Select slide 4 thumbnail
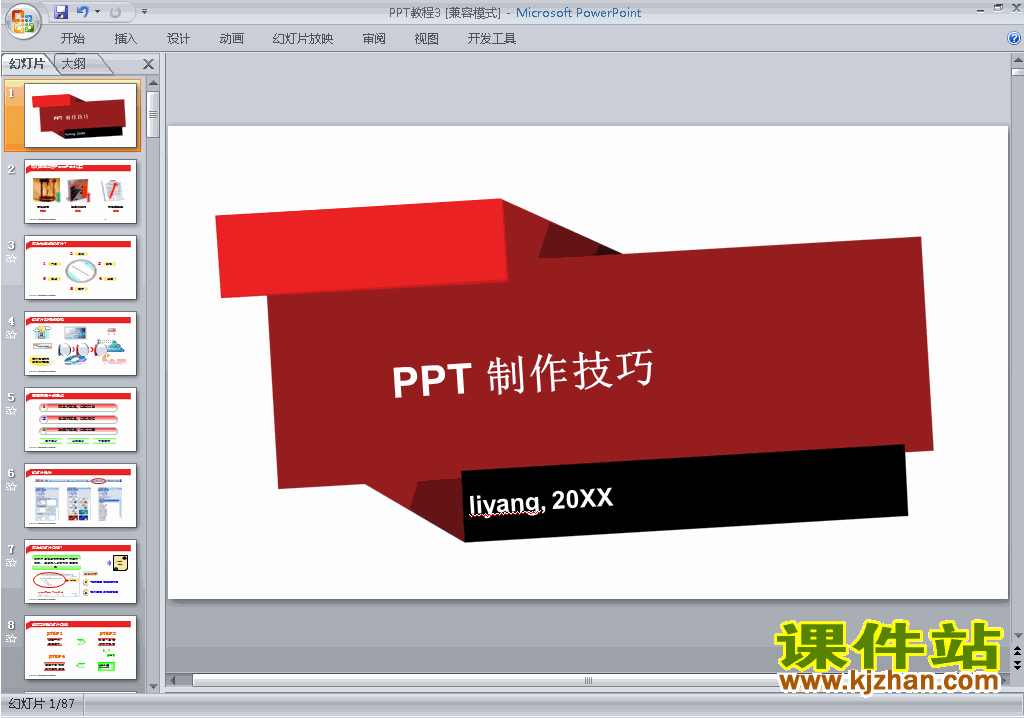 pyautogui.click(x=80, y=344)
